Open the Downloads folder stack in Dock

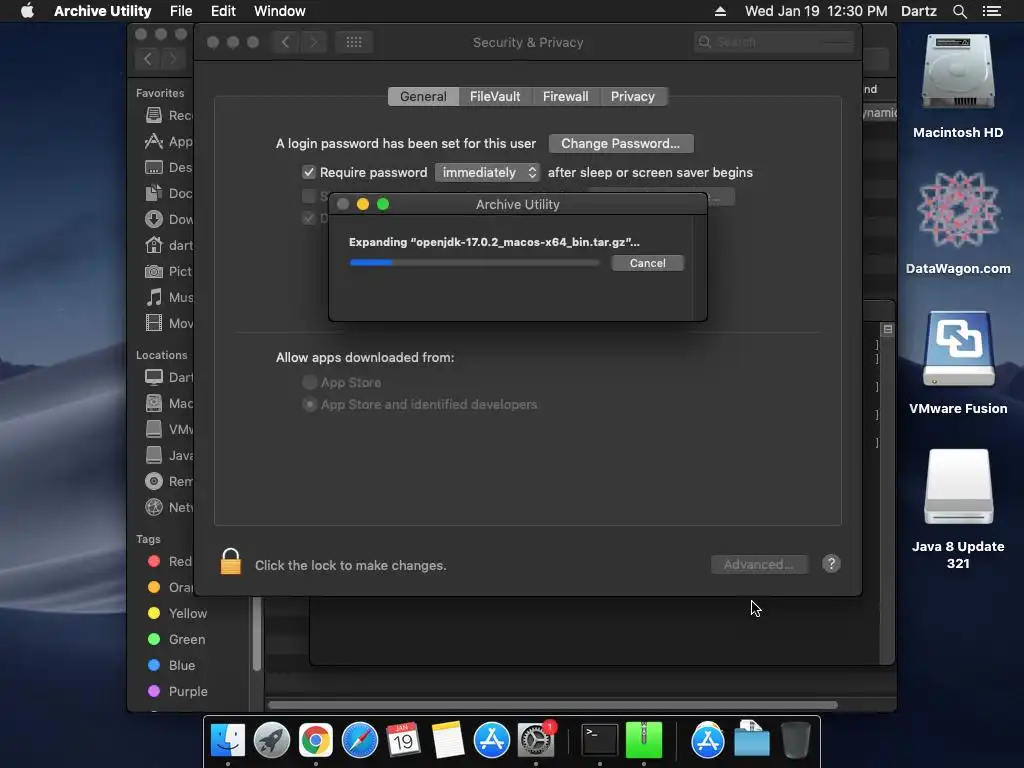pos(752,740)
